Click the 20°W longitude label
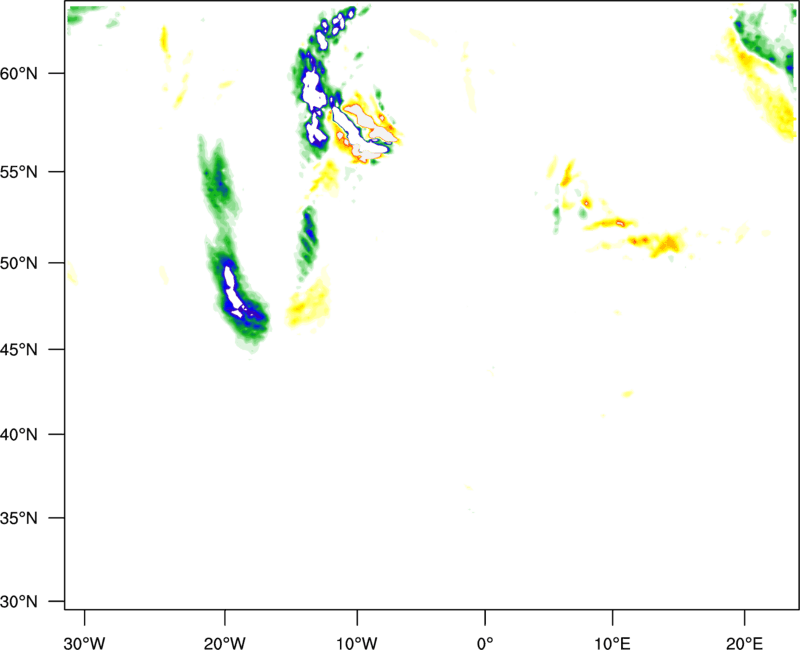The width and height of the screenshot is (800, 650). [x=224, y=643]
